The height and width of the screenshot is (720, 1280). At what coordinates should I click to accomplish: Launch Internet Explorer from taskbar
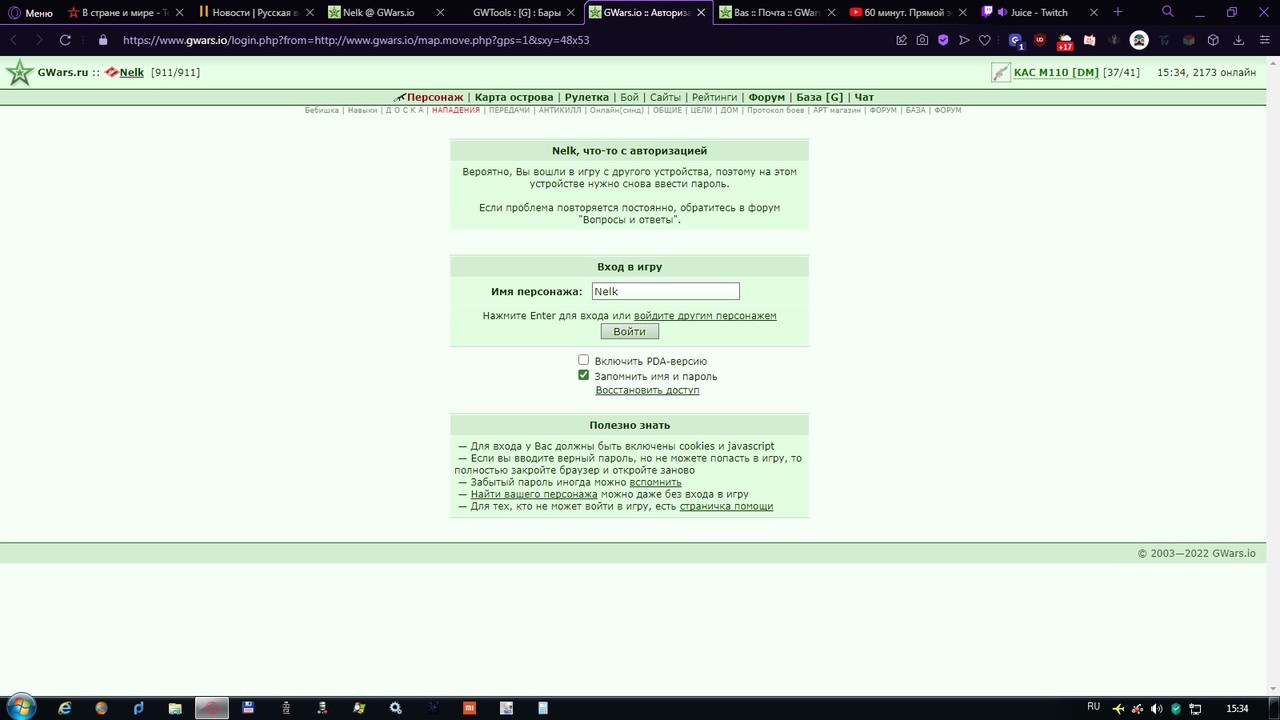point(65,708)
